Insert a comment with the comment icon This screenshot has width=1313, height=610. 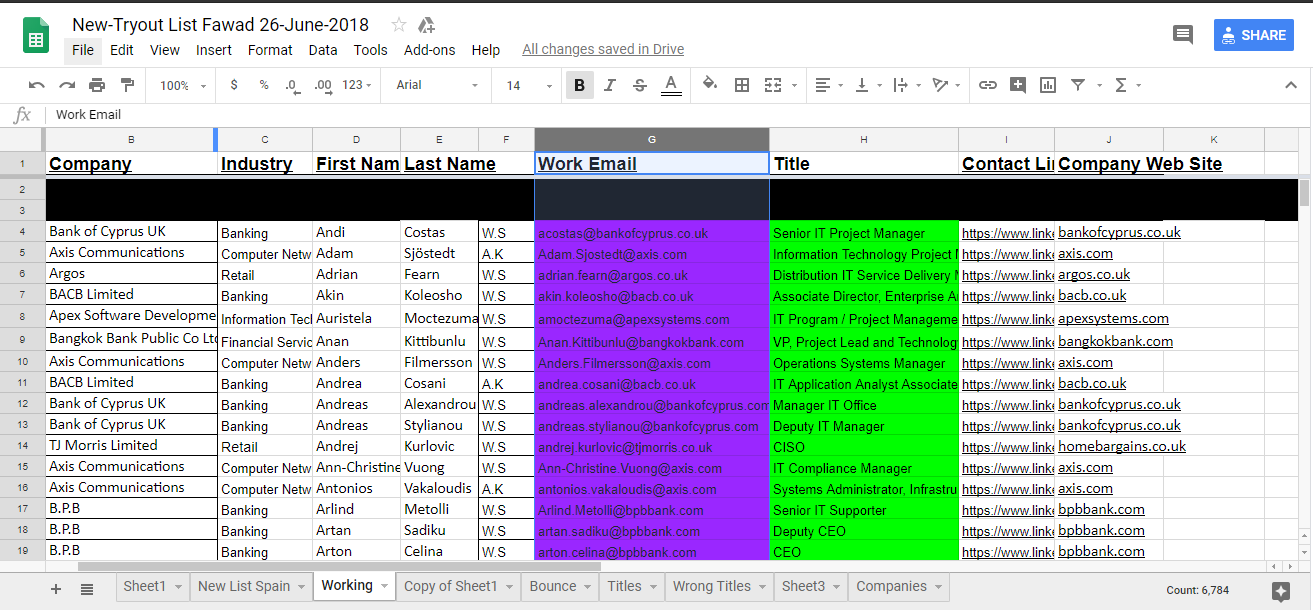pyautogui.click(x=1018, y=85)
